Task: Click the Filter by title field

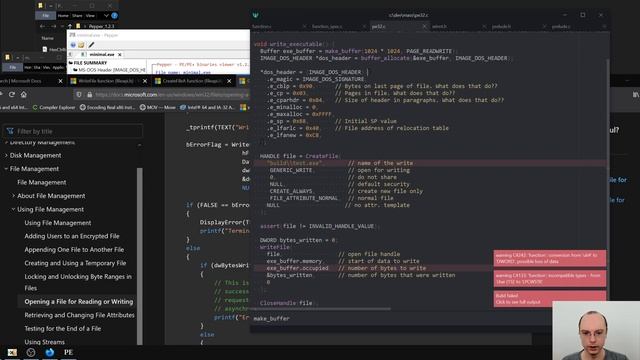Action: pyautogui.click(x=73, y=131)
